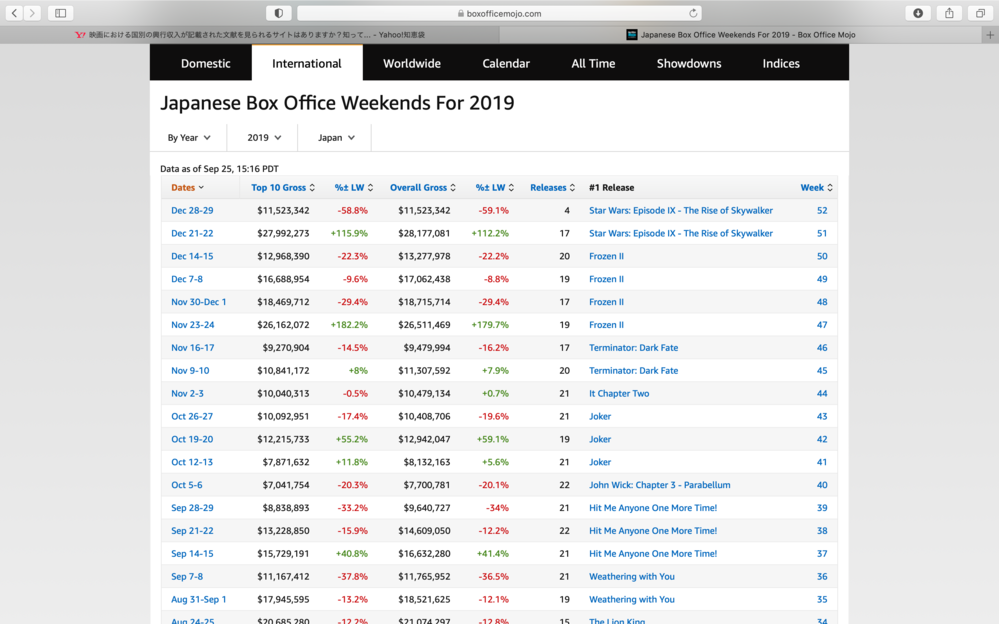Open the Safari share menu
The image size is (999, 624).
click(x=949, y=13)
